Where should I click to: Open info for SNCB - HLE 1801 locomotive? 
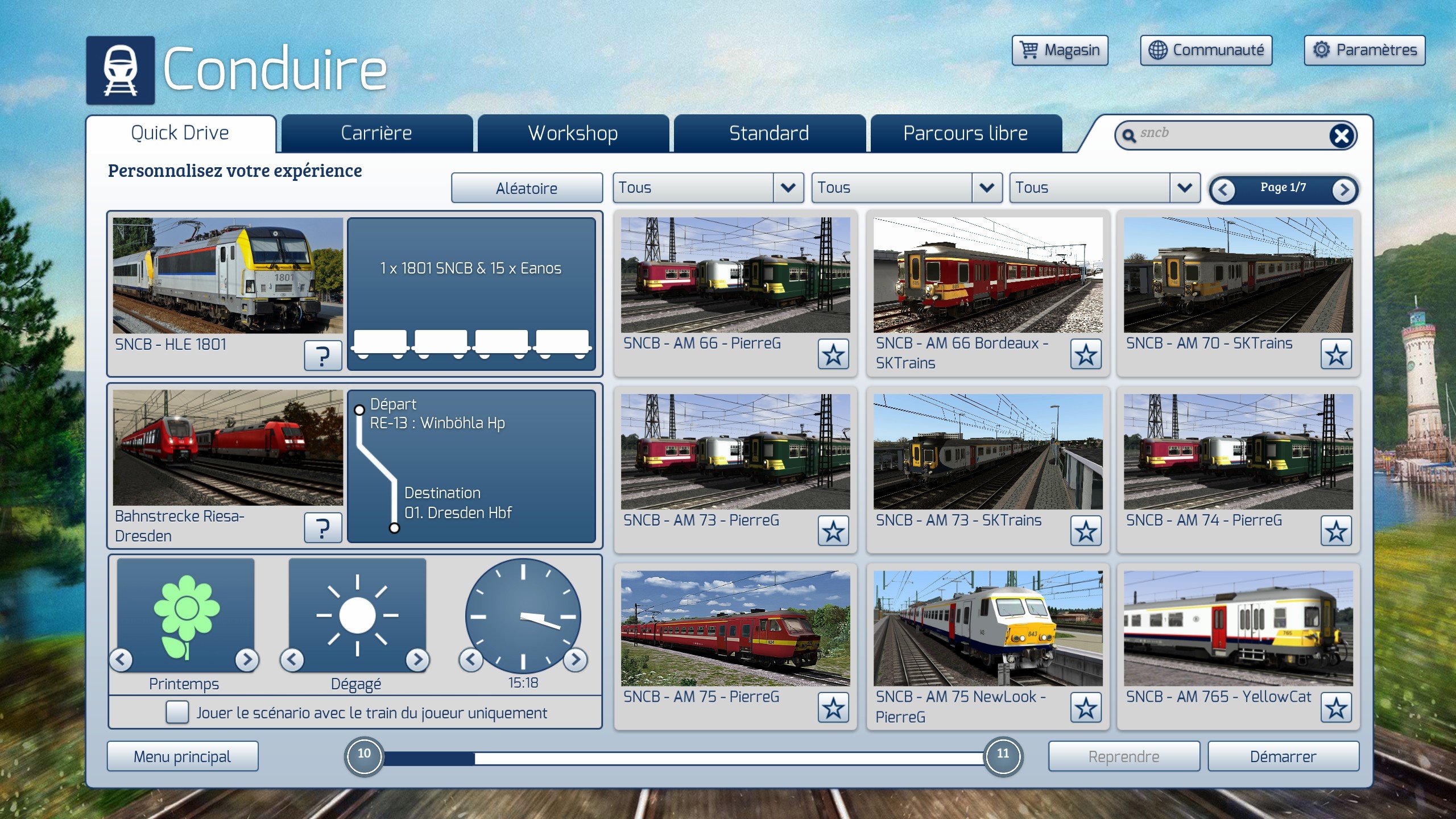tap(323, 356)
